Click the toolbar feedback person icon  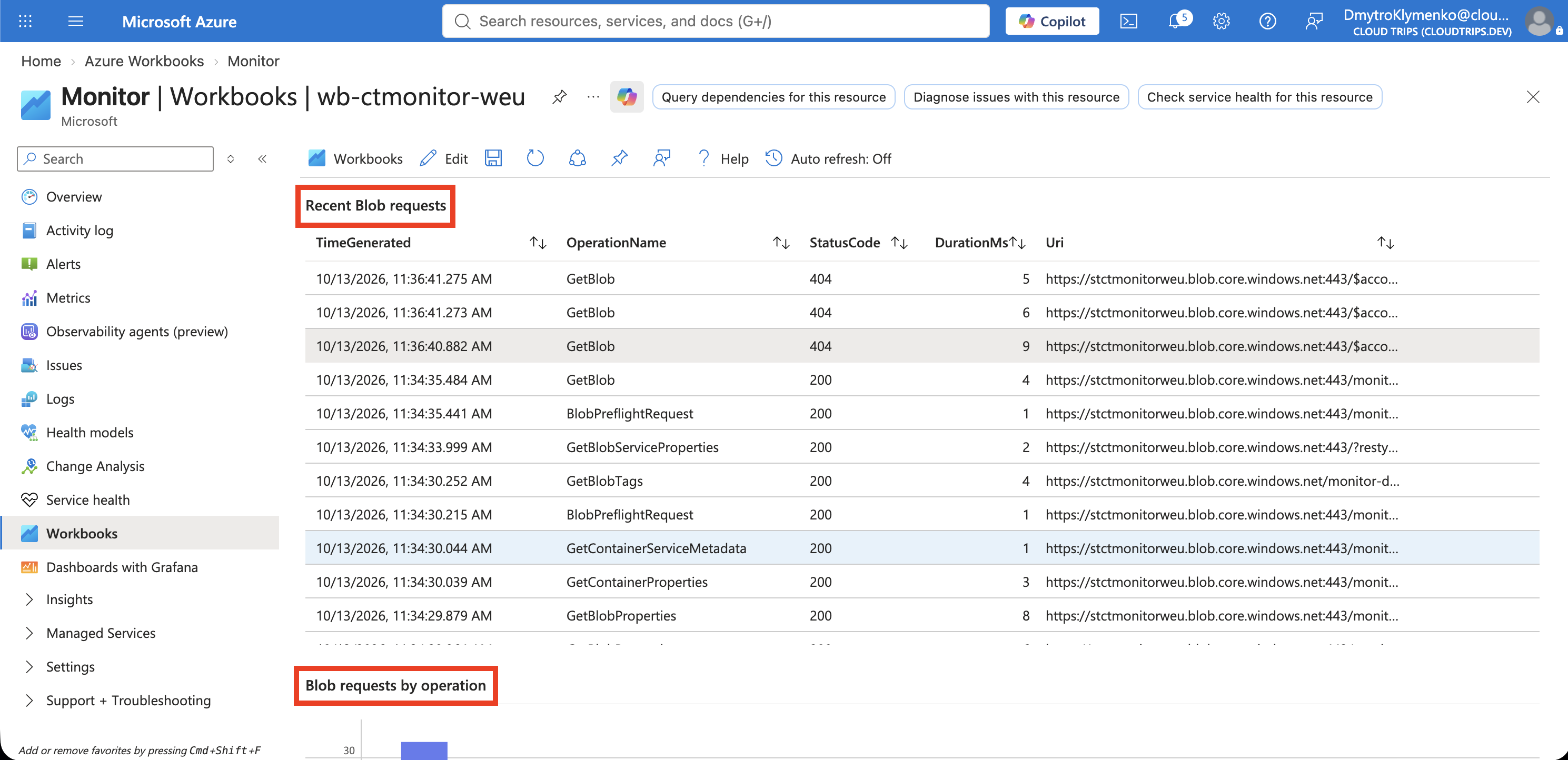pyautogui.click(x=662, y=158)
